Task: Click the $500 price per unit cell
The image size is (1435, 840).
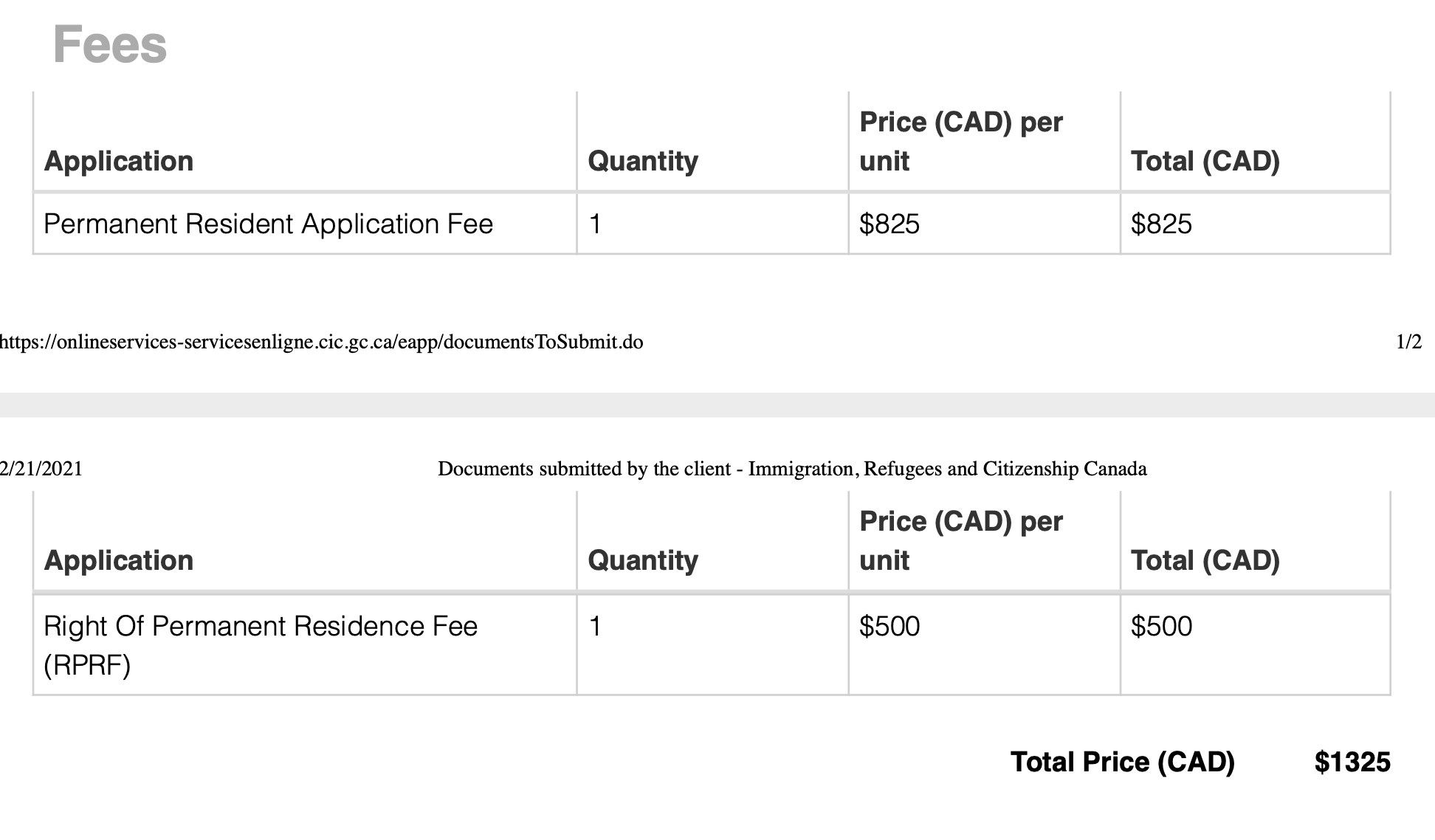Action: click(x=889, y=627)
